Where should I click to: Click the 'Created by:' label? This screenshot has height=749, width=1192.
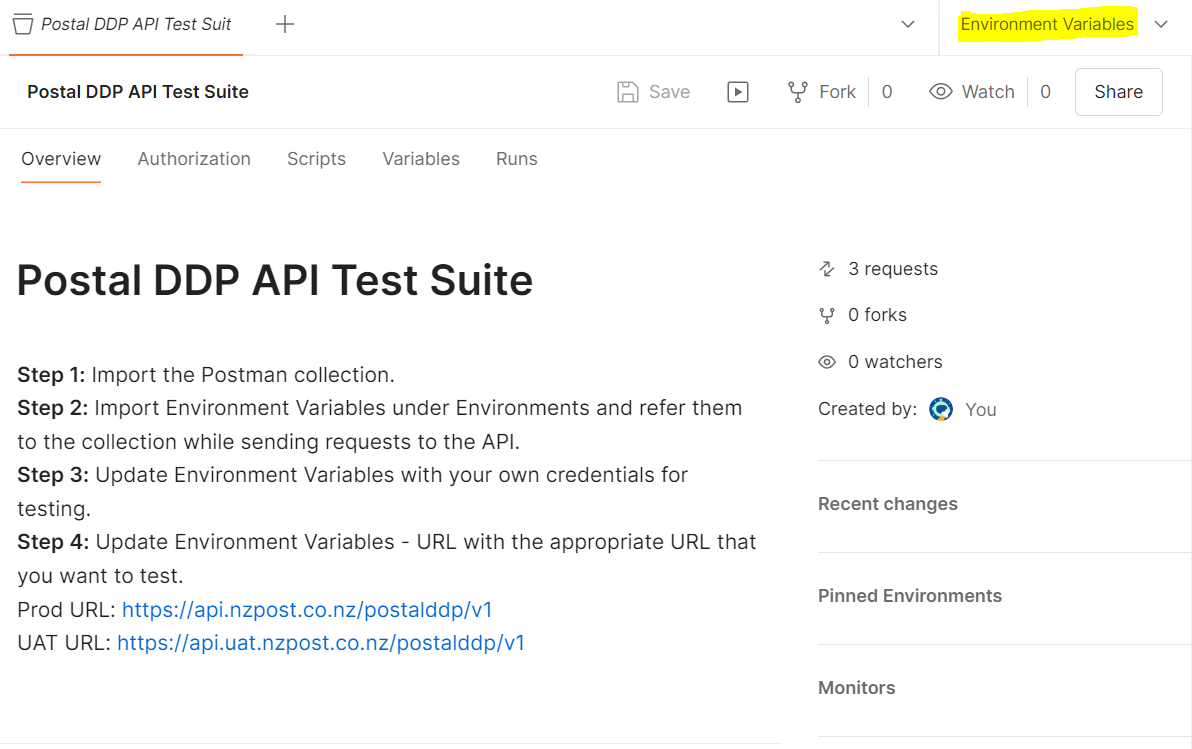(867, 409)
